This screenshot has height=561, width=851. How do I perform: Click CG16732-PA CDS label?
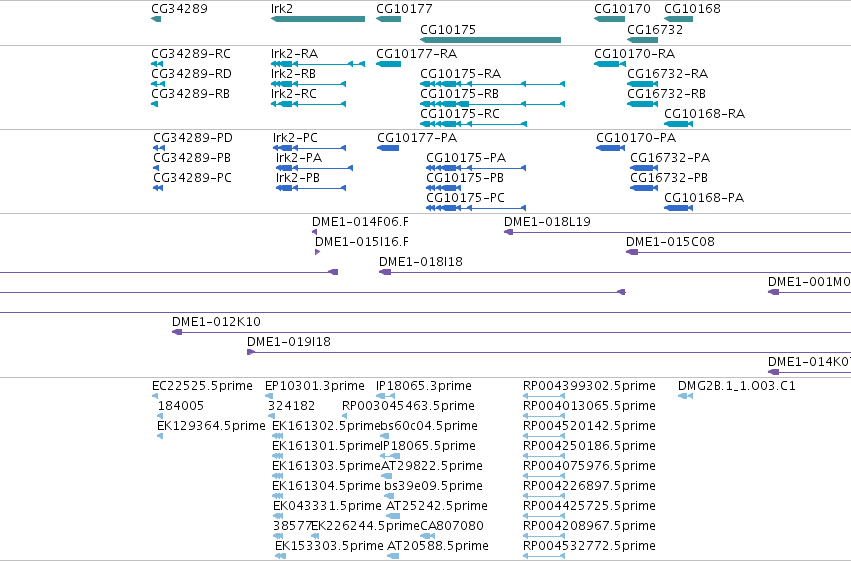[670, 158]
